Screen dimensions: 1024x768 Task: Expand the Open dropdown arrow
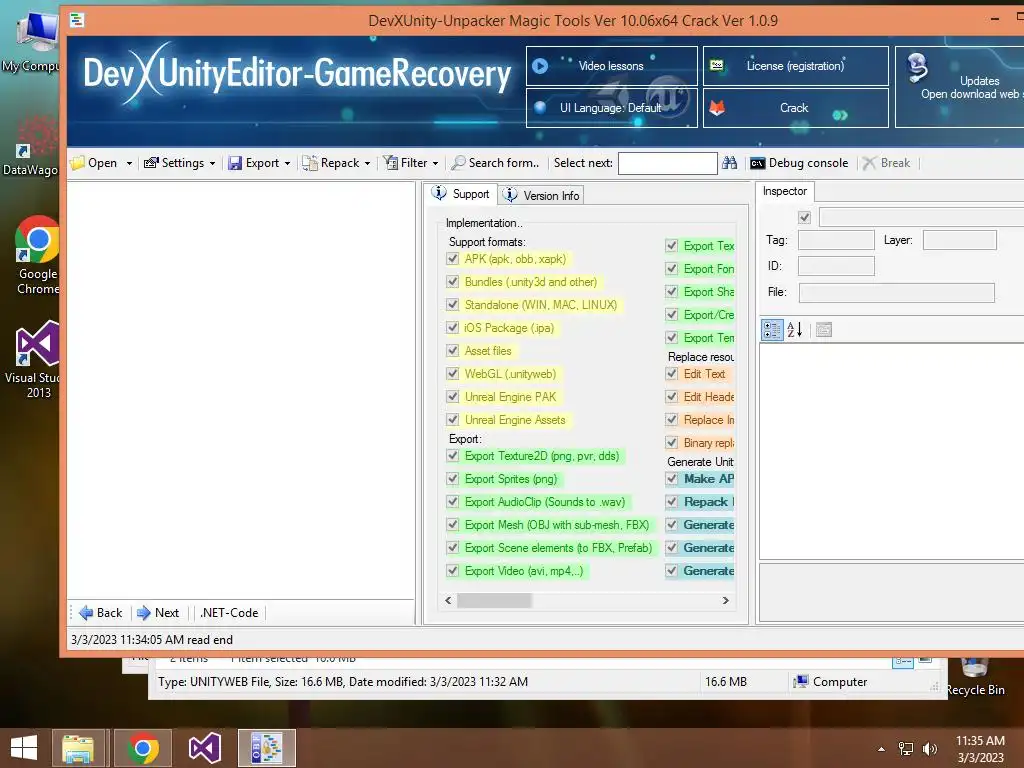point(129,163)
